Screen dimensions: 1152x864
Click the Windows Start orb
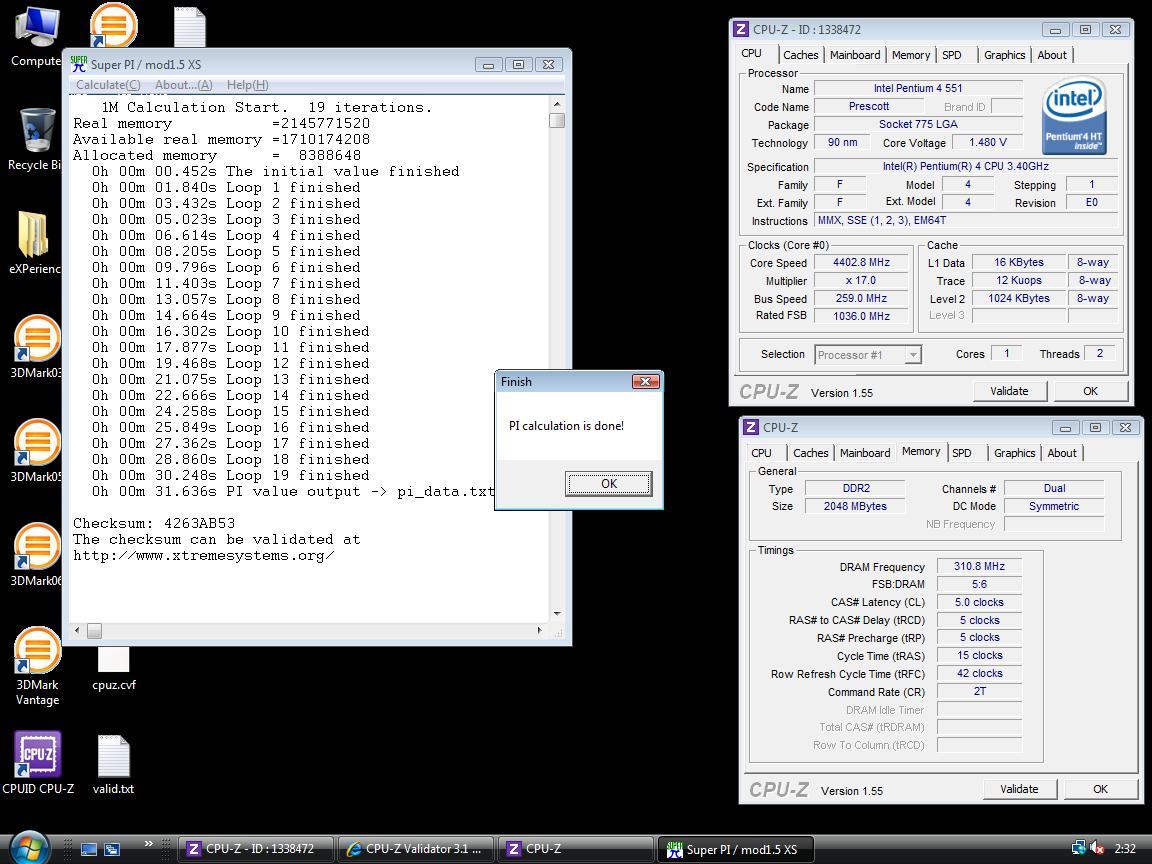point(29,849)
